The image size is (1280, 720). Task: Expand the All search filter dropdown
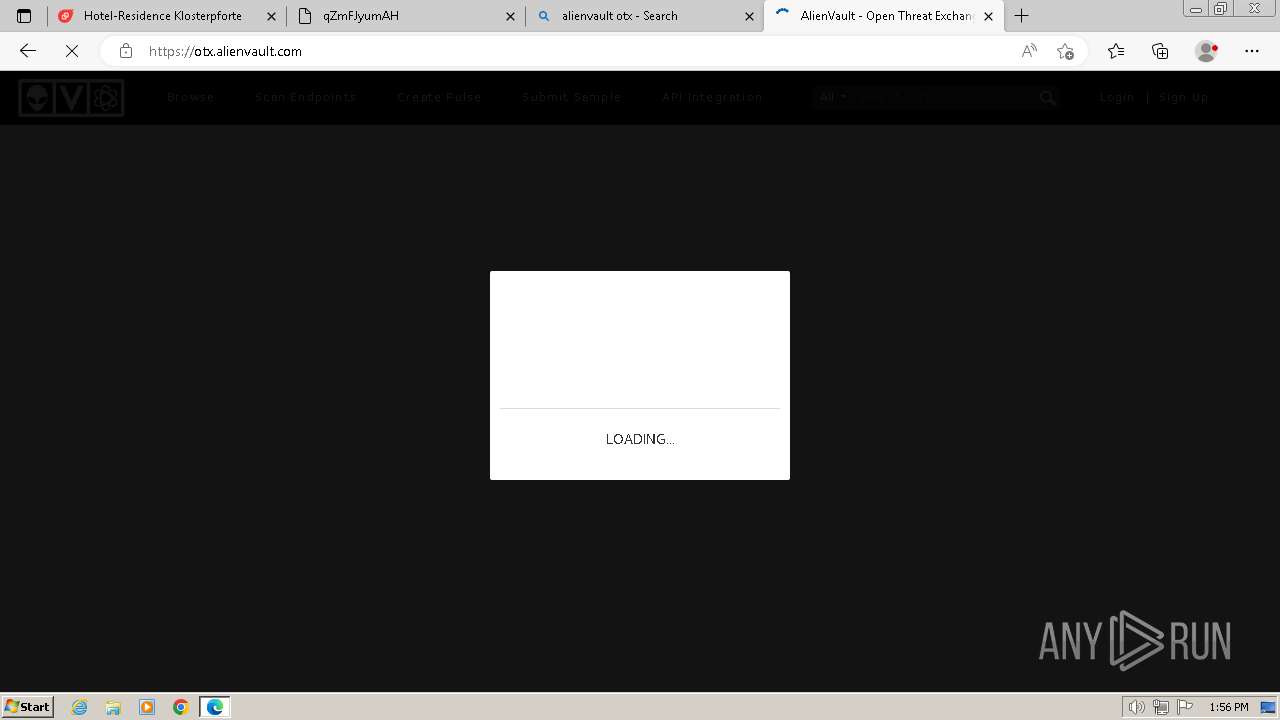point(833,98)
